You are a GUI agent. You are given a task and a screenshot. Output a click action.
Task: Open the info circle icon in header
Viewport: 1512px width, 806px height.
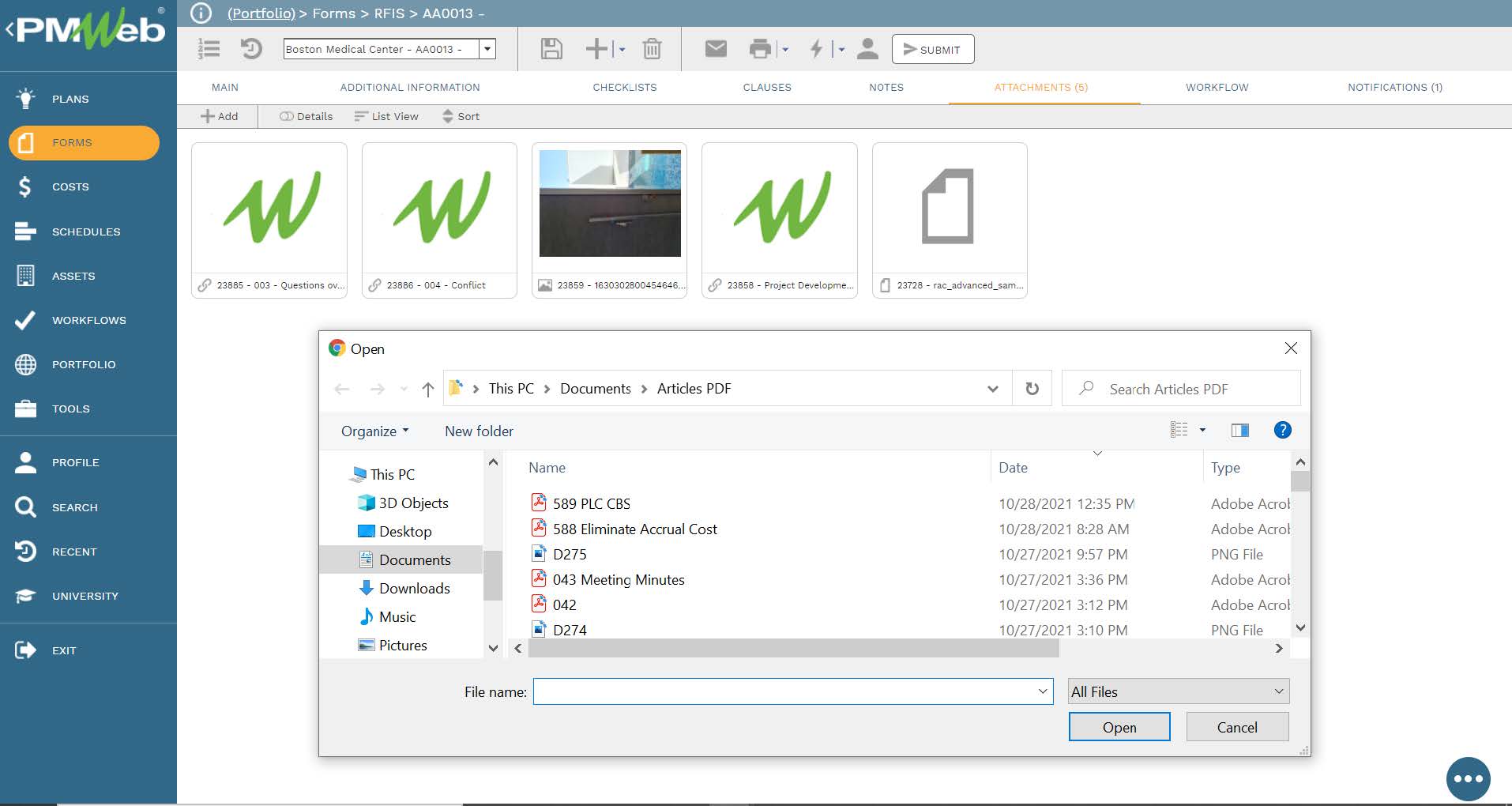201,13
